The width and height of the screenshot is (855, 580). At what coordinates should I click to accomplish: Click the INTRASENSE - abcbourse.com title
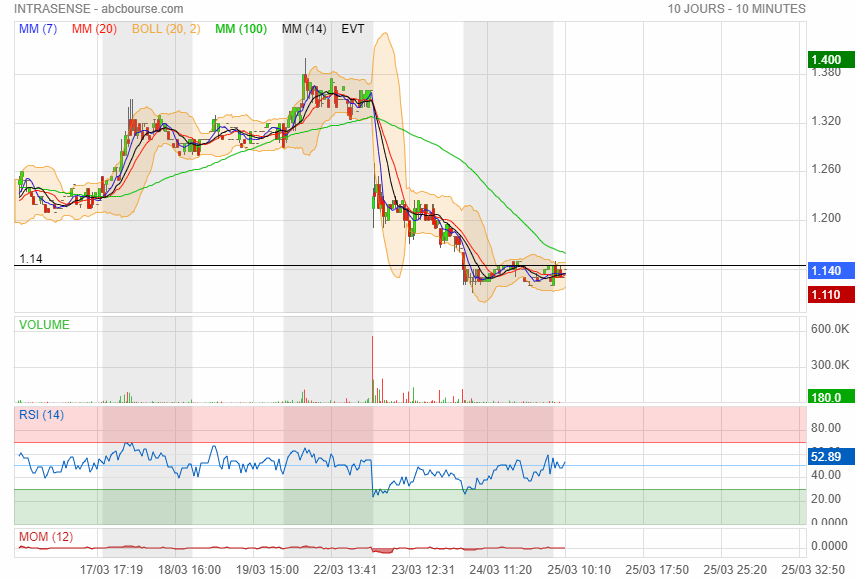pos(99,9)
